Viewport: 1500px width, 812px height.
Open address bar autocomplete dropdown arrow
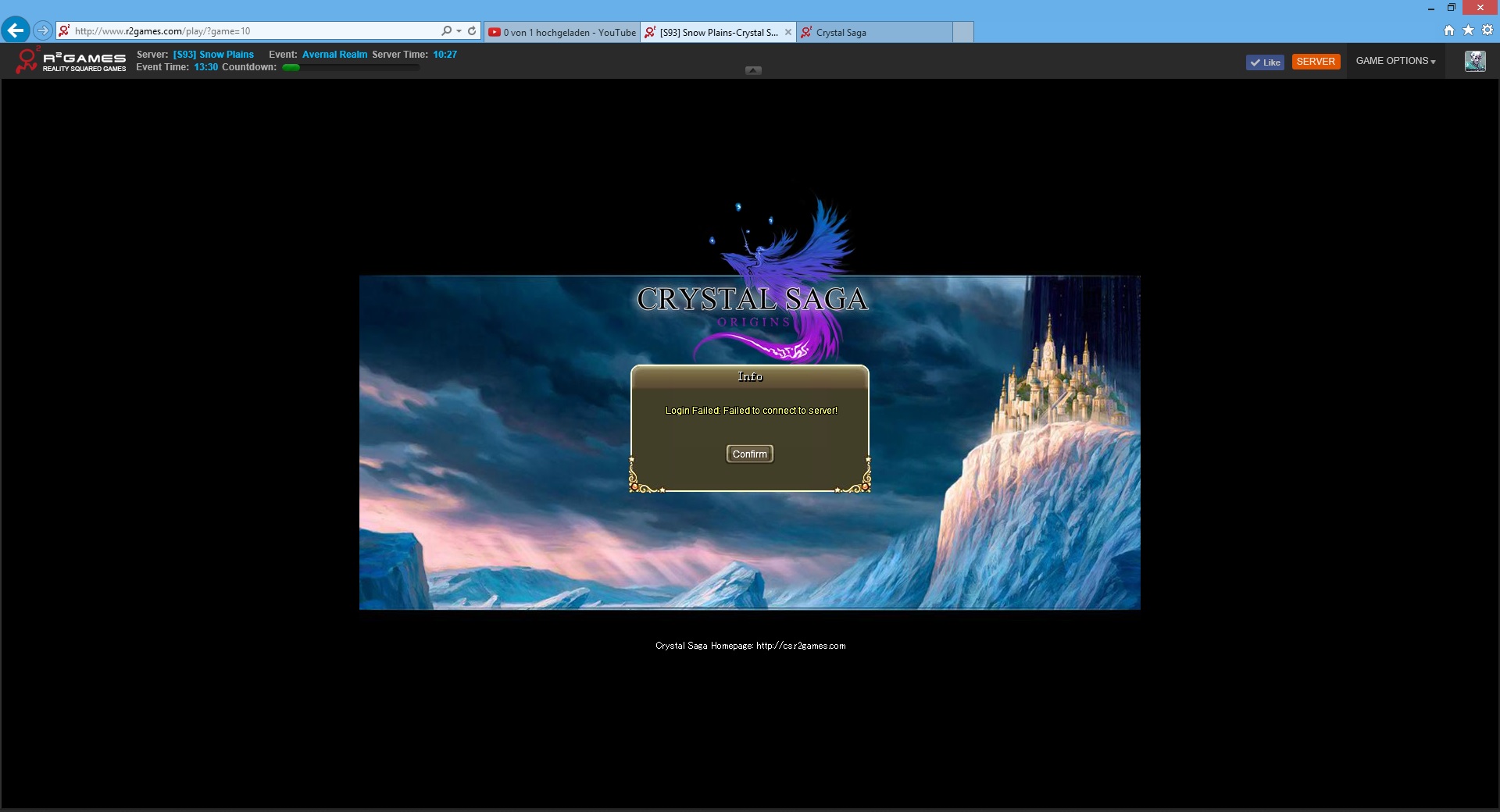click(459, 31)
